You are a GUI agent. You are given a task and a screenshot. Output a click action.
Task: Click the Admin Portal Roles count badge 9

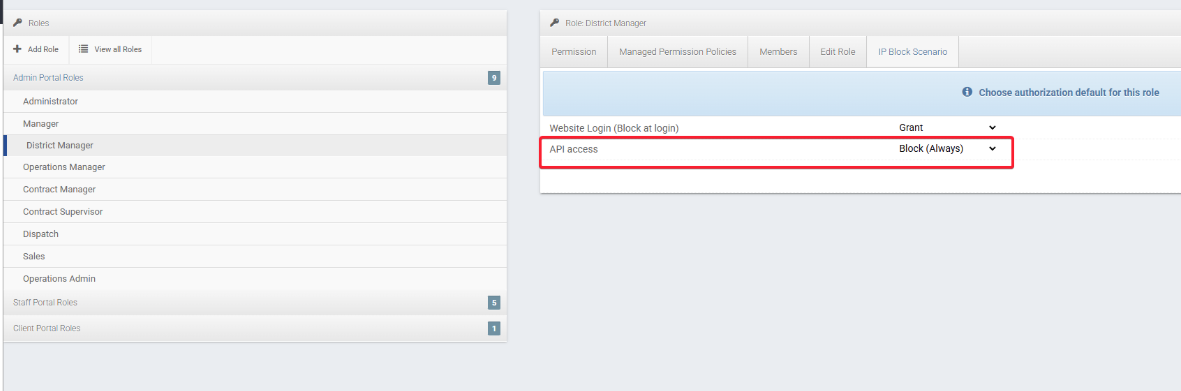tap(494, 78)
